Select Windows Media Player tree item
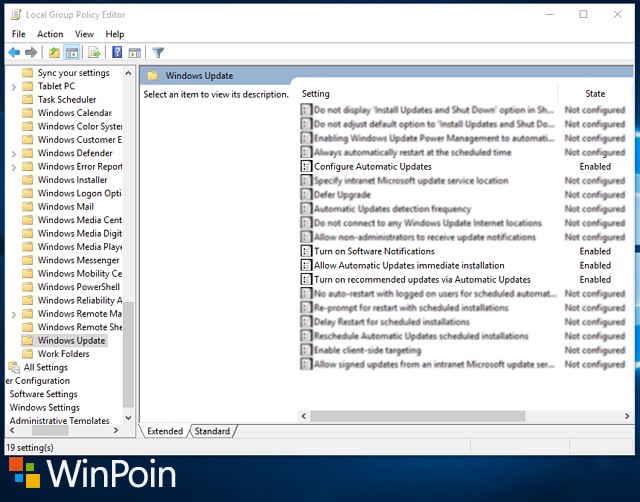Screen dimensions: 640x502 click(80, 247)
